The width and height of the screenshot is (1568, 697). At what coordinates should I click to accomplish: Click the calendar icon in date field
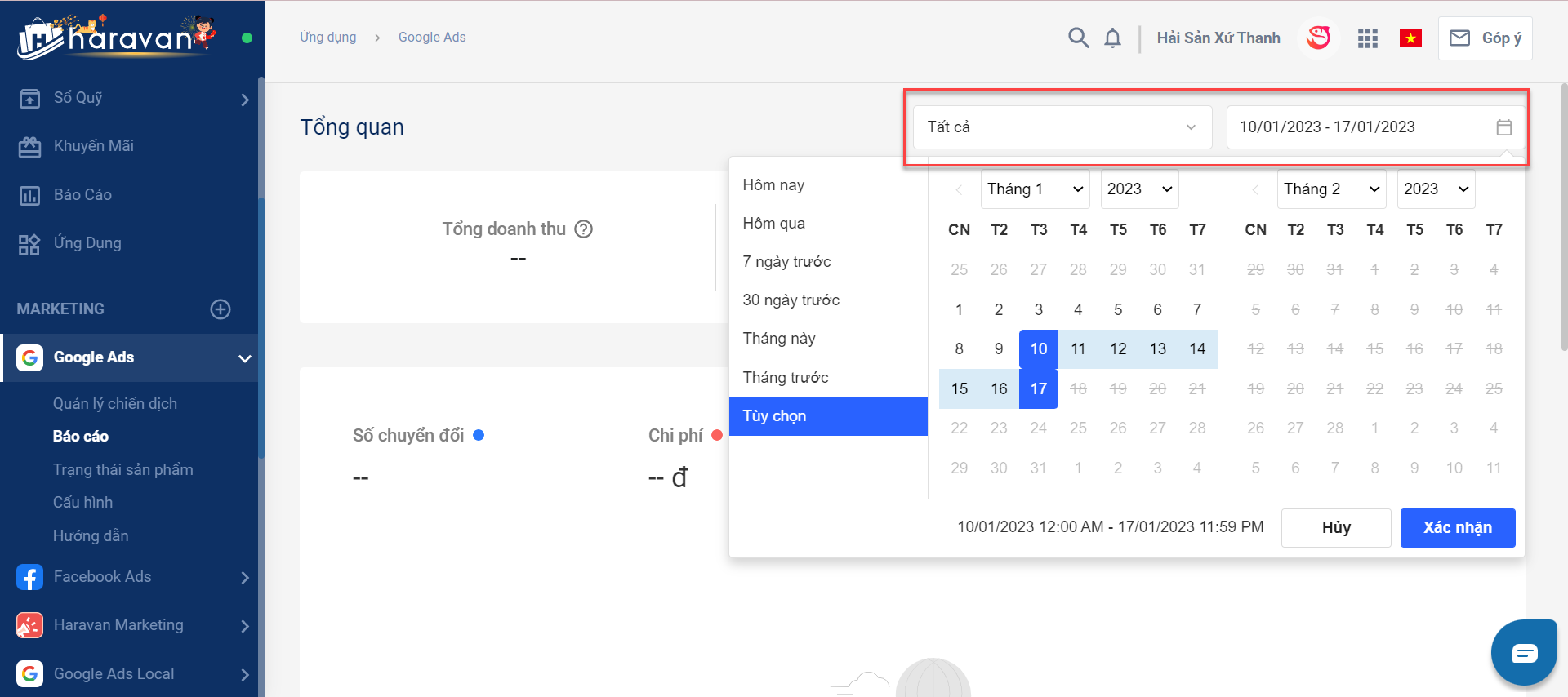click(x=1503, y=127)
